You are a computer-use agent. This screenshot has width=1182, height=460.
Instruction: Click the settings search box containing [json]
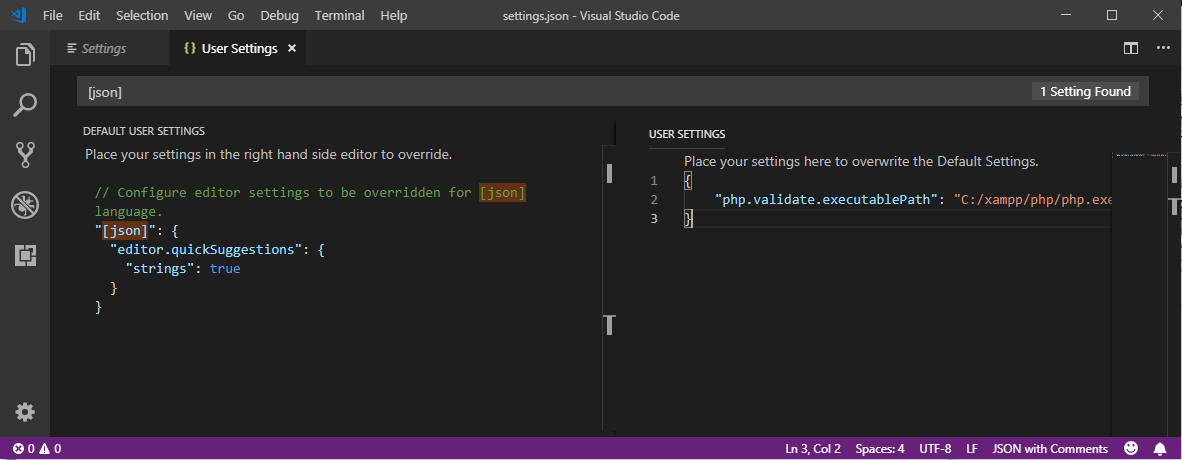554,92
